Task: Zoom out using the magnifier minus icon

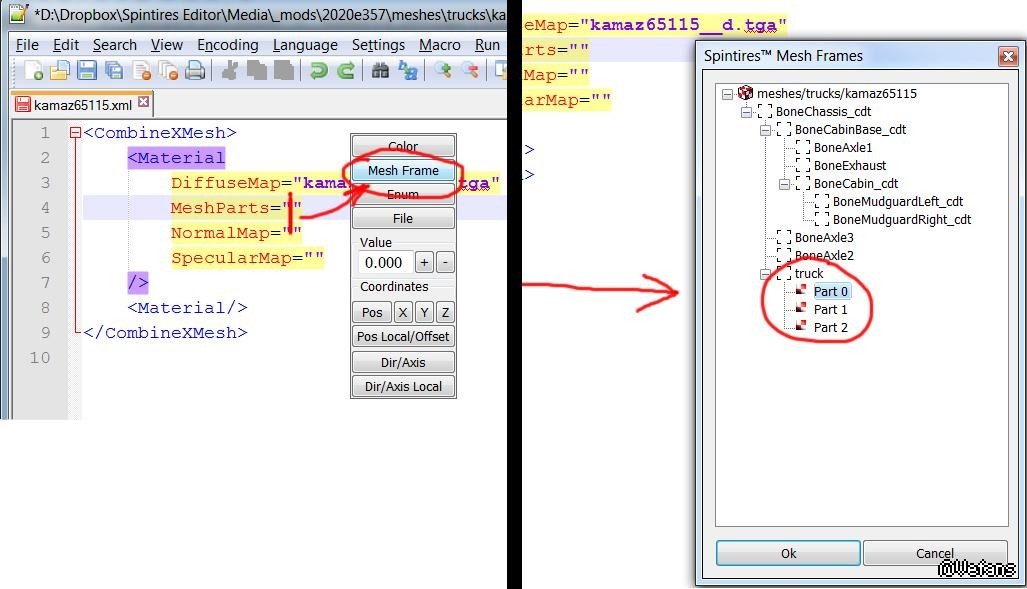Action: [470, 70]
